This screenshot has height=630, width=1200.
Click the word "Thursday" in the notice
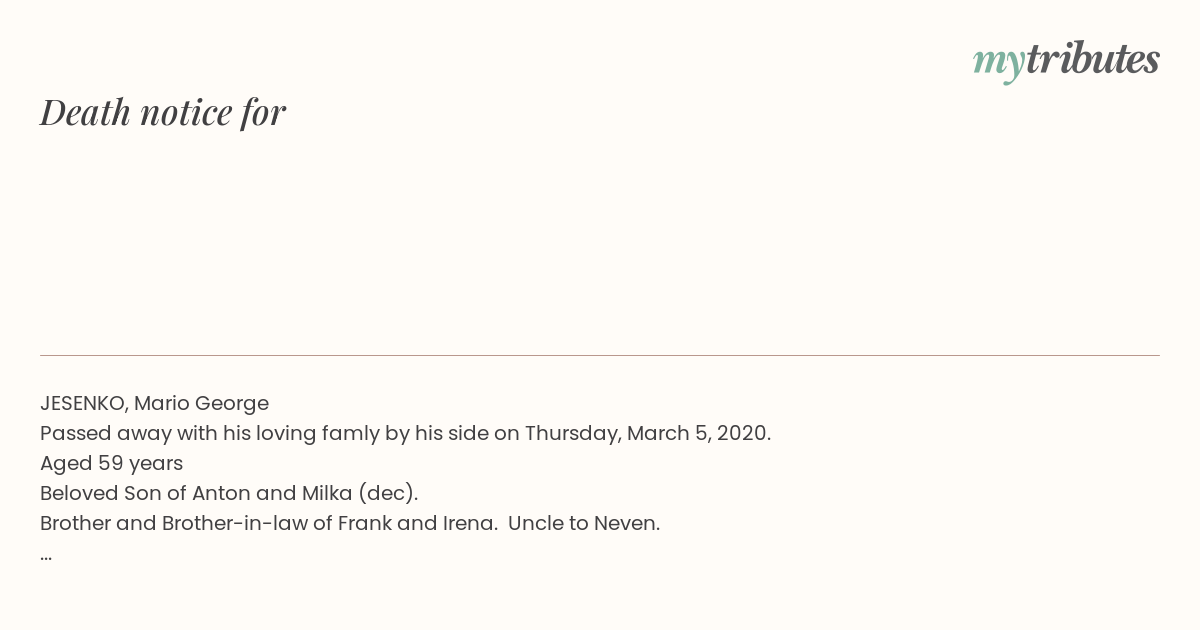point(572,433)
